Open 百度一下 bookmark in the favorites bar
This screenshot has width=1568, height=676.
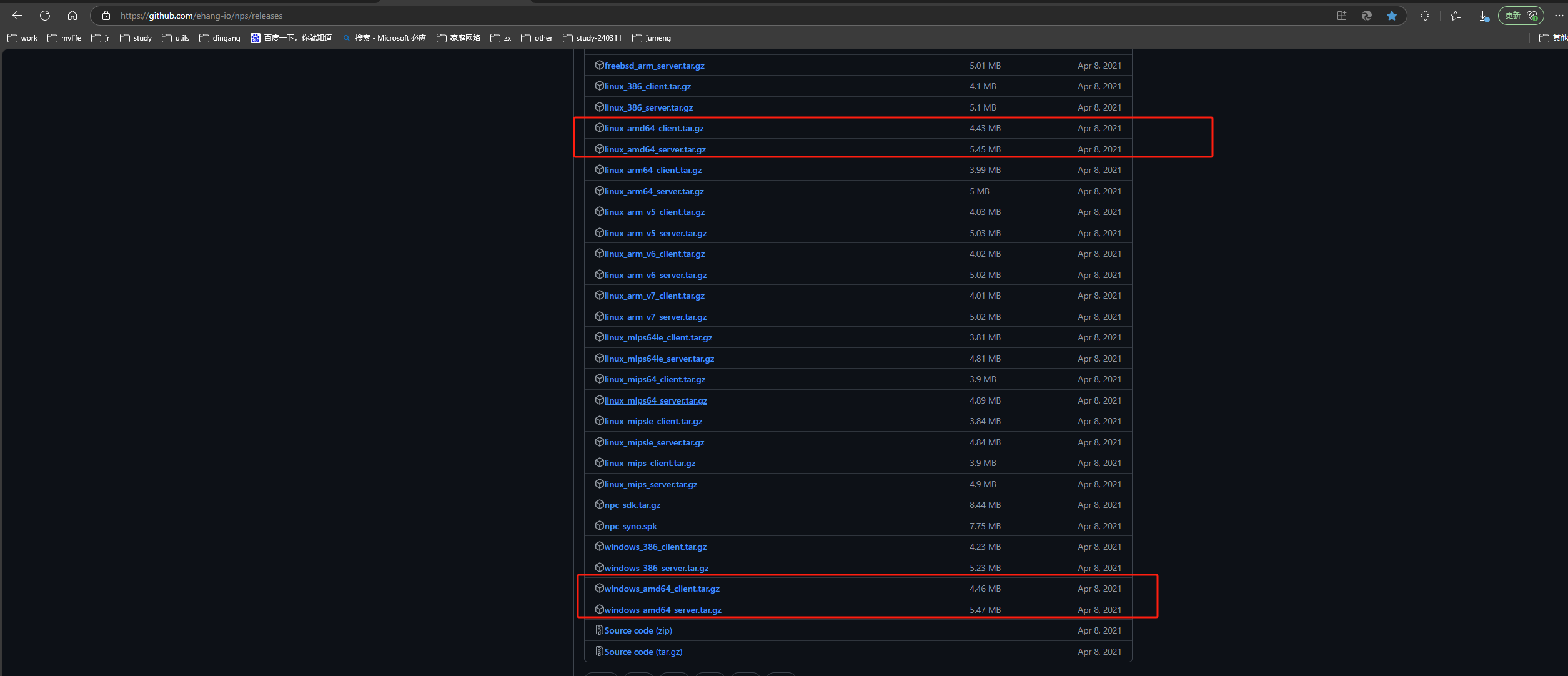(x=291, y=38)
